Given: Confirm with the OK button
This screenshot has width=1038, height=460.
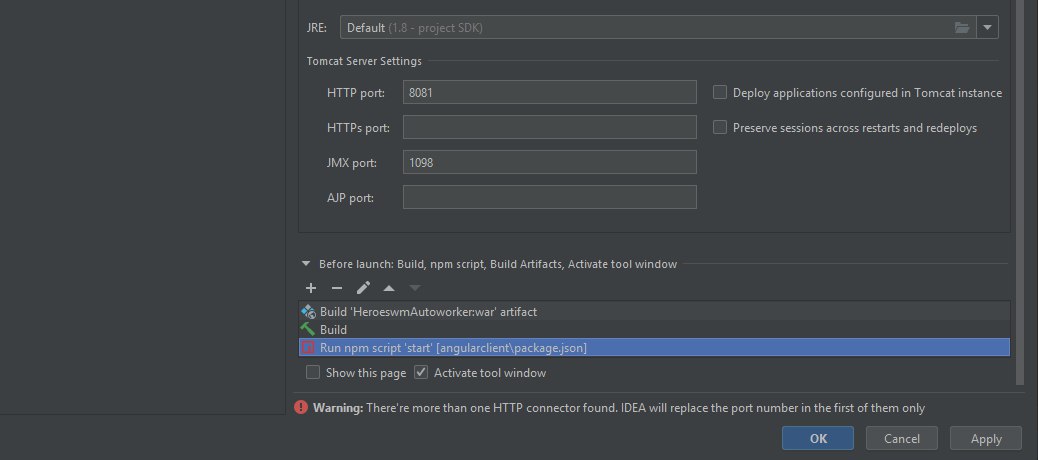Looking at the screenshot, I should click(818, 438).
